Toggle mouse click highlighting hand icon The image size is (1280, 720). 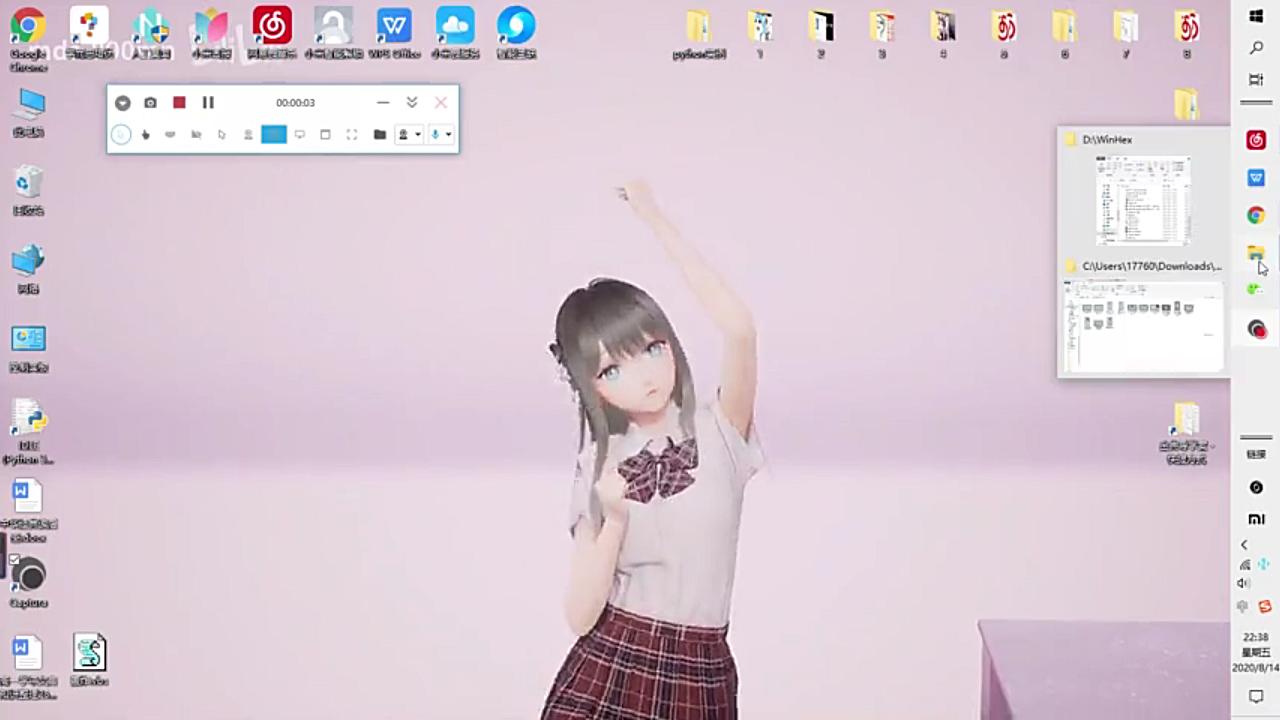146,134
